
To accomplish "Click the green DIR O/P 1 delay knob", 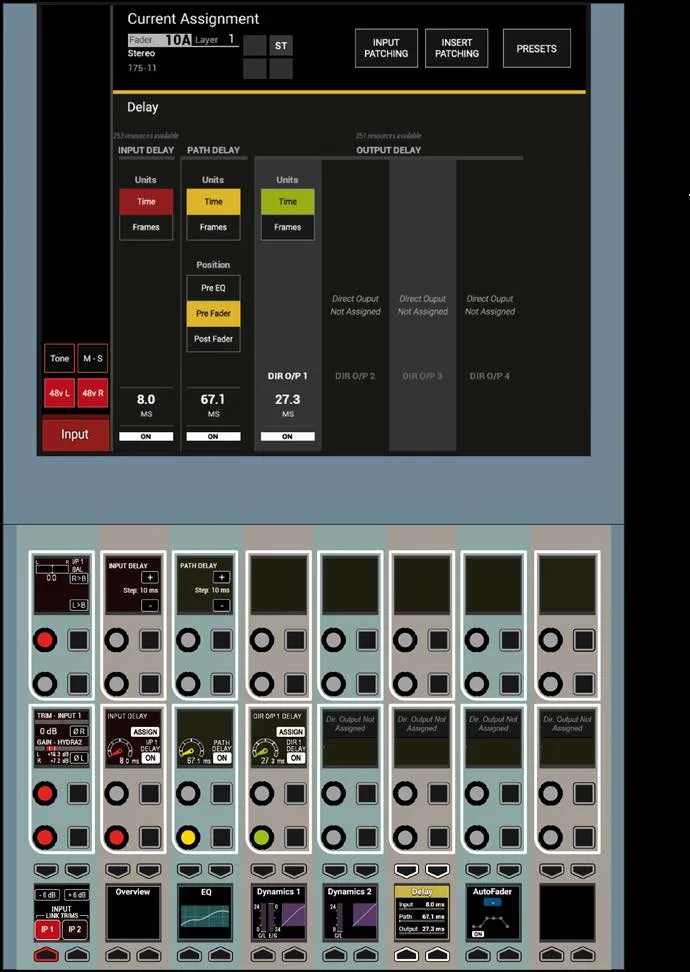I will pyautogui.click(x=262, y=837).
